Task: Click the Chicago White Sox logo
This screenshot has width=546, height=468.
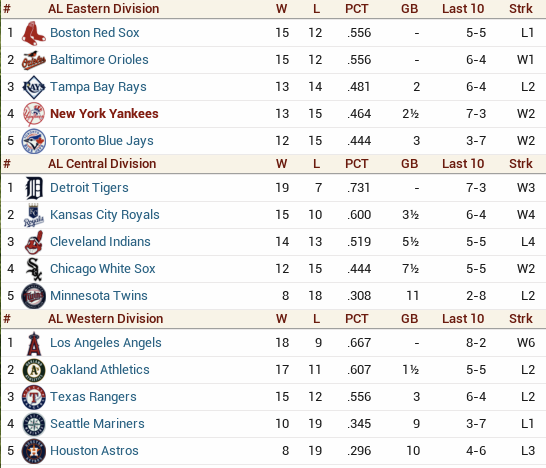Action: pyautogui.click(x=34, y=269)
